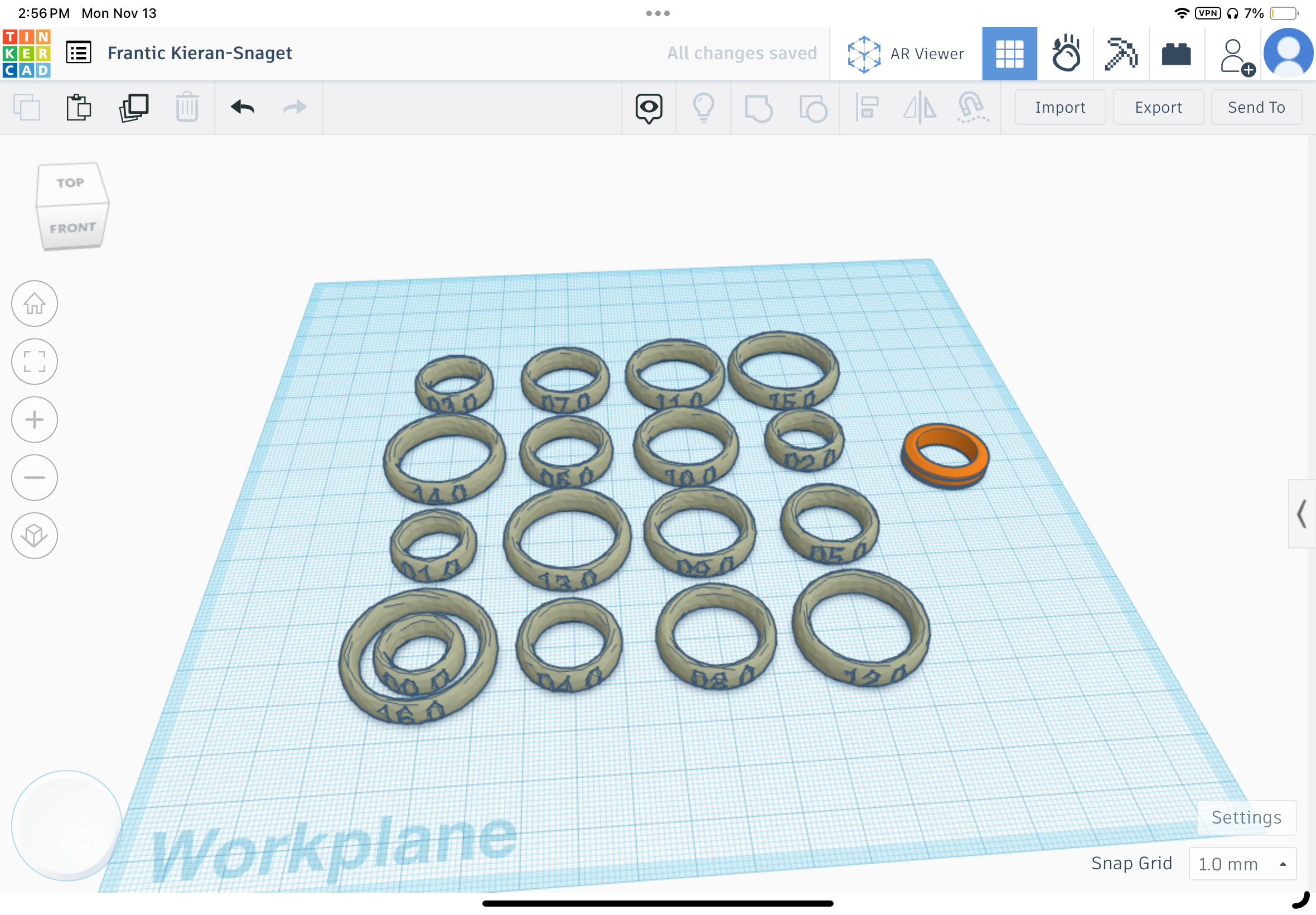Toggle orthographic view in left sidebar
This screenshot has width=1316, height=915.
click(x=35, y=536)
